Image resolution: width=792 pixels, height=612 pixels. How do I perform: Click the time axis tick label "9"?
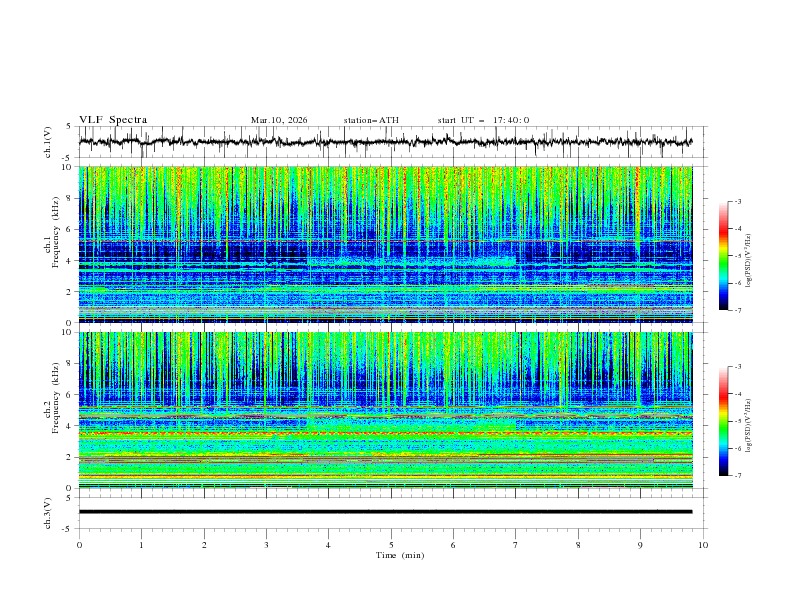(640, 545)
